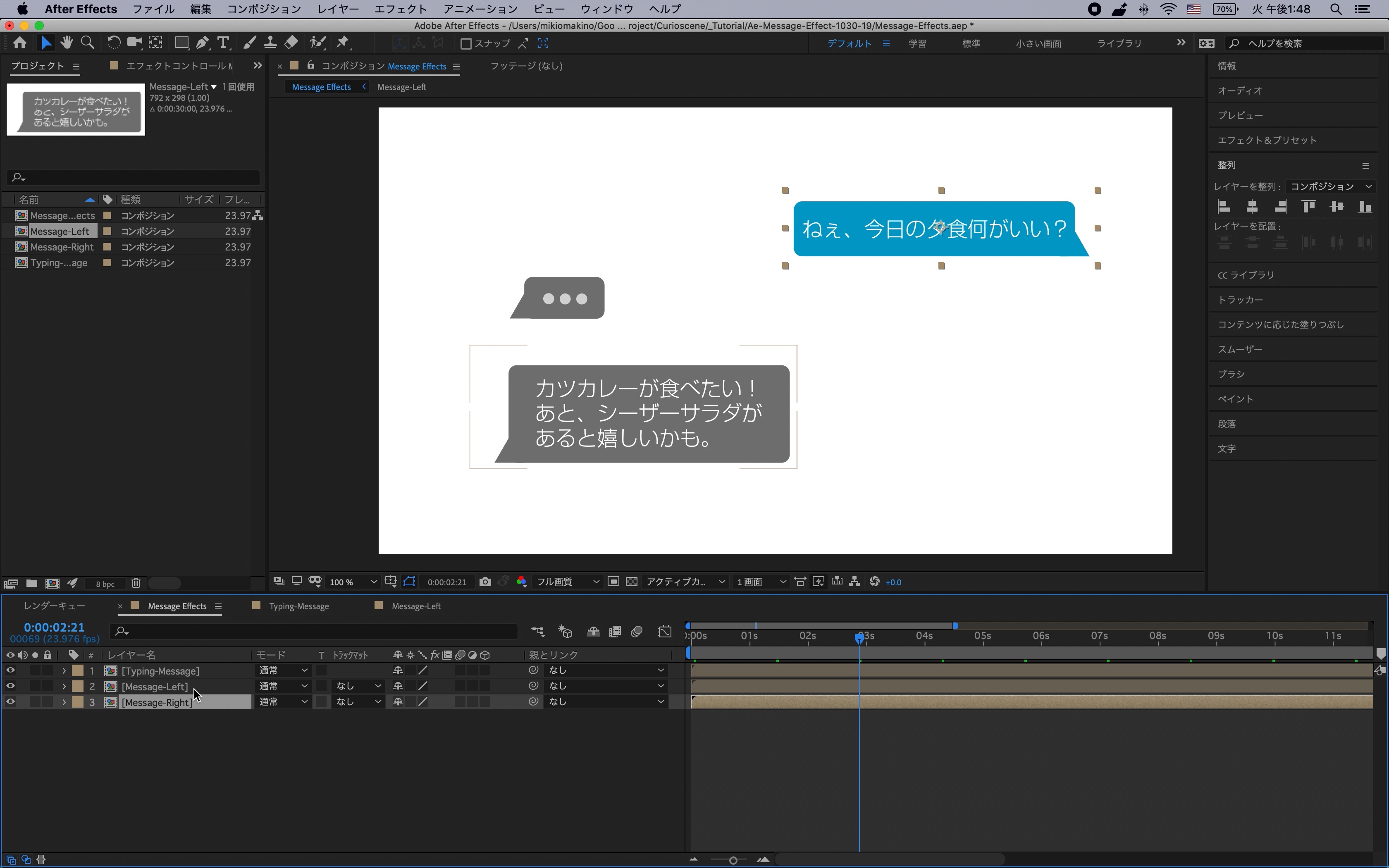Open the 100% magnification dropdown
Screen dimensions: 1389x868
tap(353, 582)
